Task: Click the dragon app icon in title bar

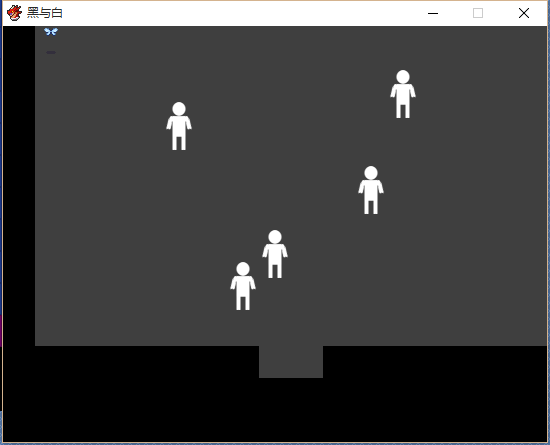Action: [14, 13]
